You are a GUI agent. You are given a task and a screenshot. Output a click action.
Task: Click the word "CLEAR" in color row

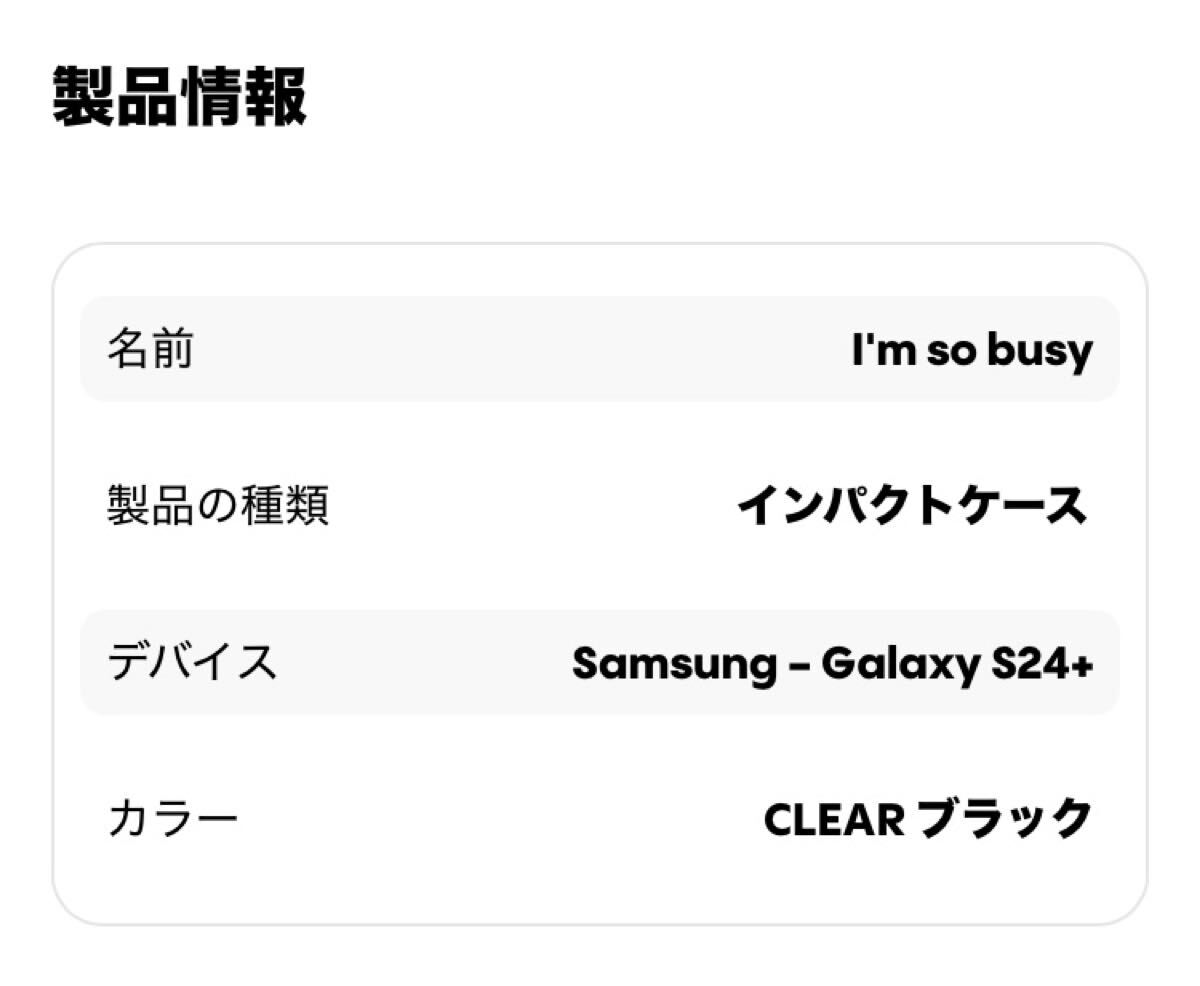834,820
